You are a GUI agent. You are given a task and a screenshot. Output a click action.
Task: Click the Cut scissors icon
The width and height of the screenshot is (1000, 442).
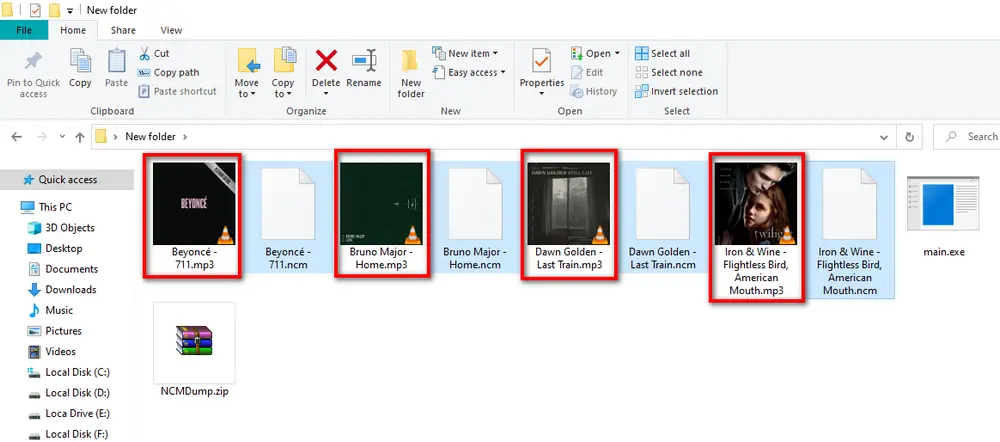coord(144,54)
